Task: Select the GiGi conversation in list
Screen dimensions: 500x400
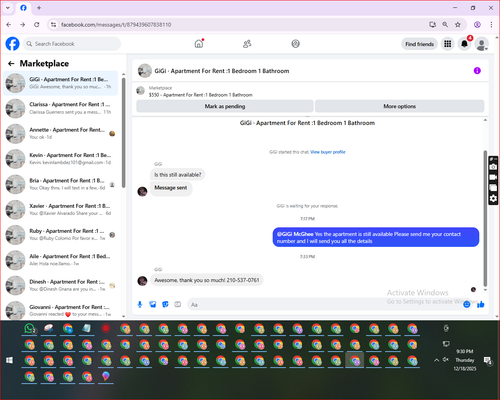Action: click(60, 83)
